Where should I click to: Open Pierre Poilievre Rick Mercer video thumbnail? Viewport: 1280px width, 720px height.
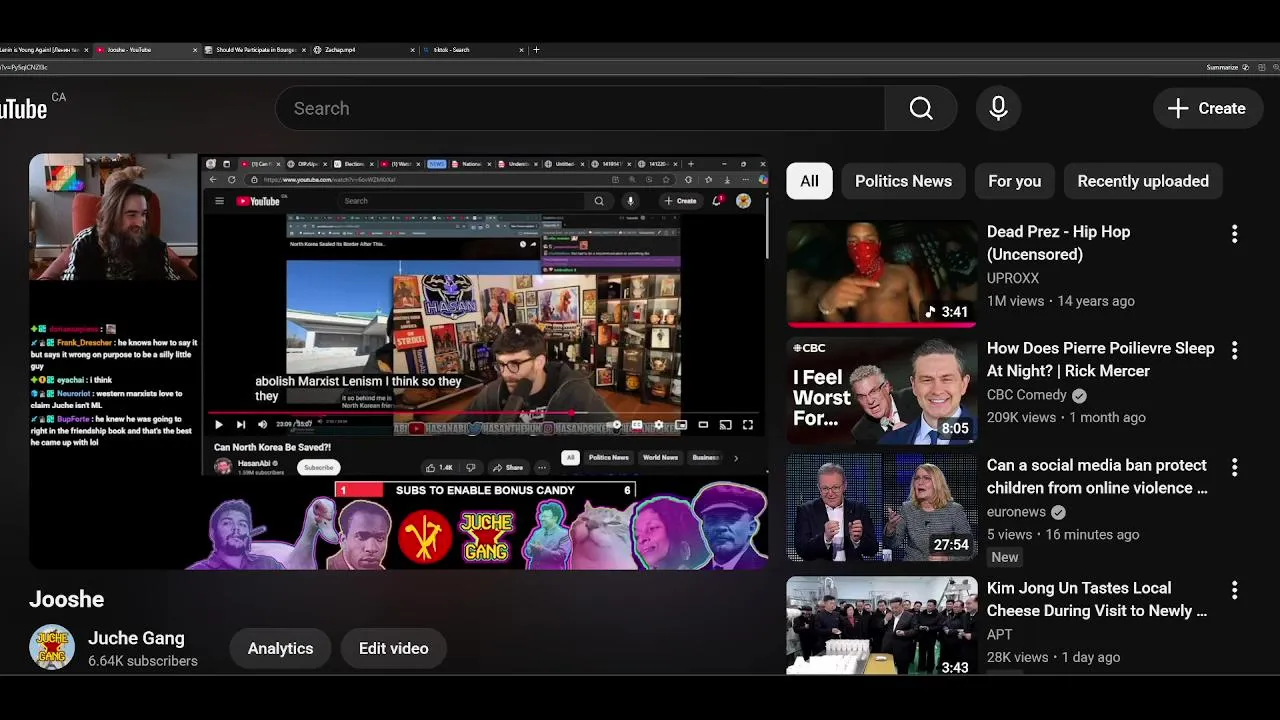coord(881,390)
